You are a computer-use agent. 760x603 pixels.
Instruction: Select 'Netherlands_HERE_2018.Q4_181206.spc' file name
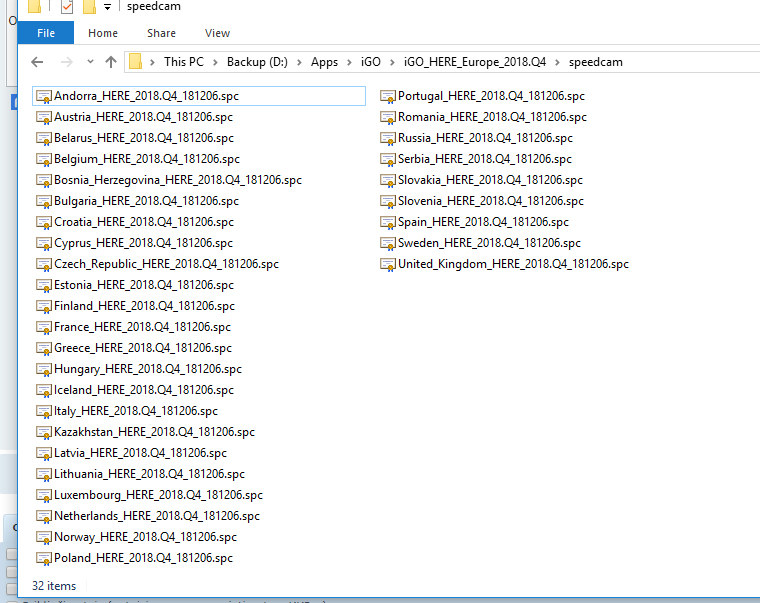pos(157,516)
